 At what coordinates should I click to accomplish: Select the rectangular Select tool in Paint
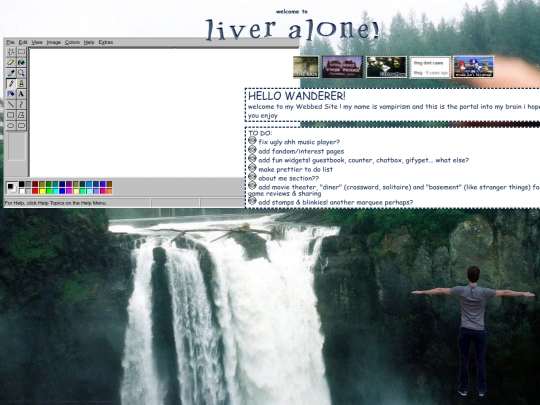(21, 52)
